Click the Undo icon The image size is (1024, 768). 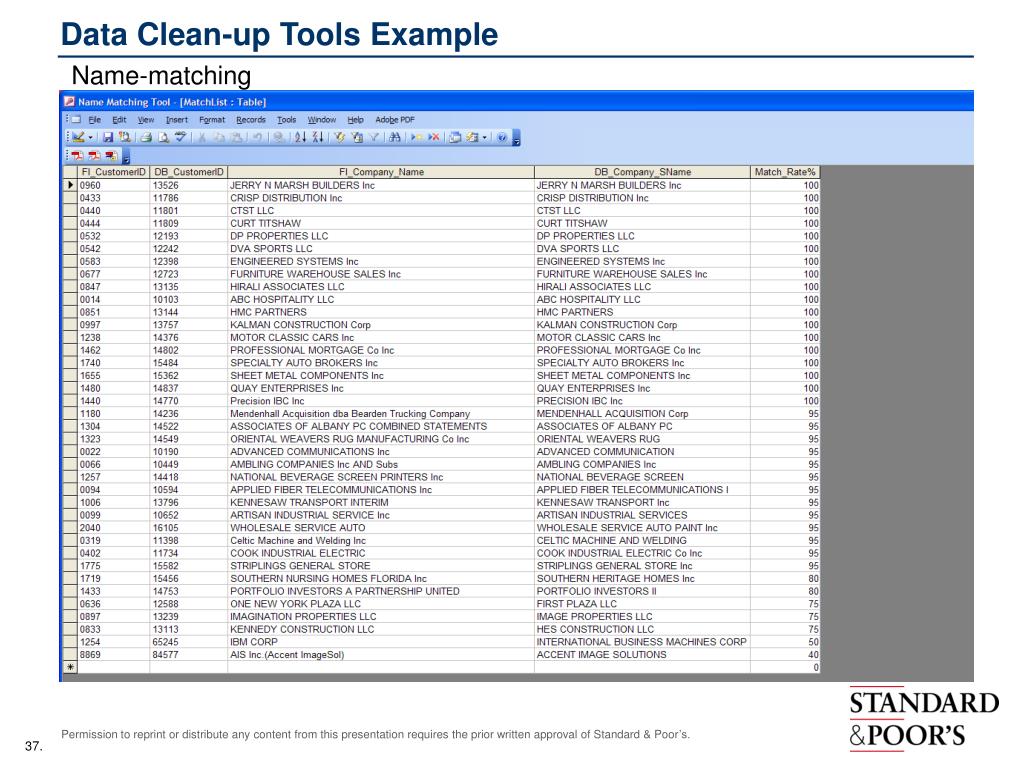(x=257, y=137)
